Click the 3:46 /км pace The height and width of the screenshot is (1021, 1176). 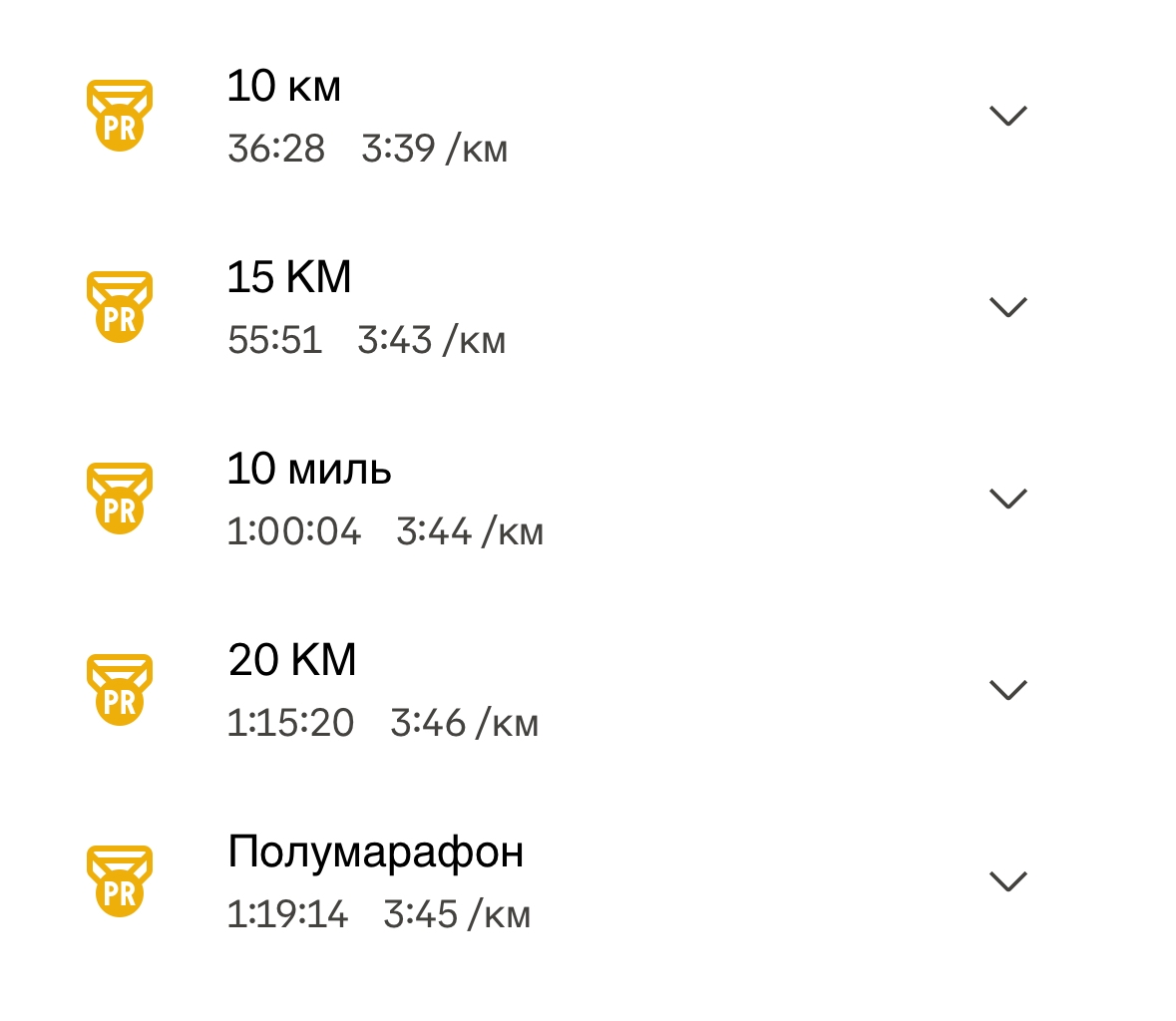pyautogui.click(x=464, y=724)
